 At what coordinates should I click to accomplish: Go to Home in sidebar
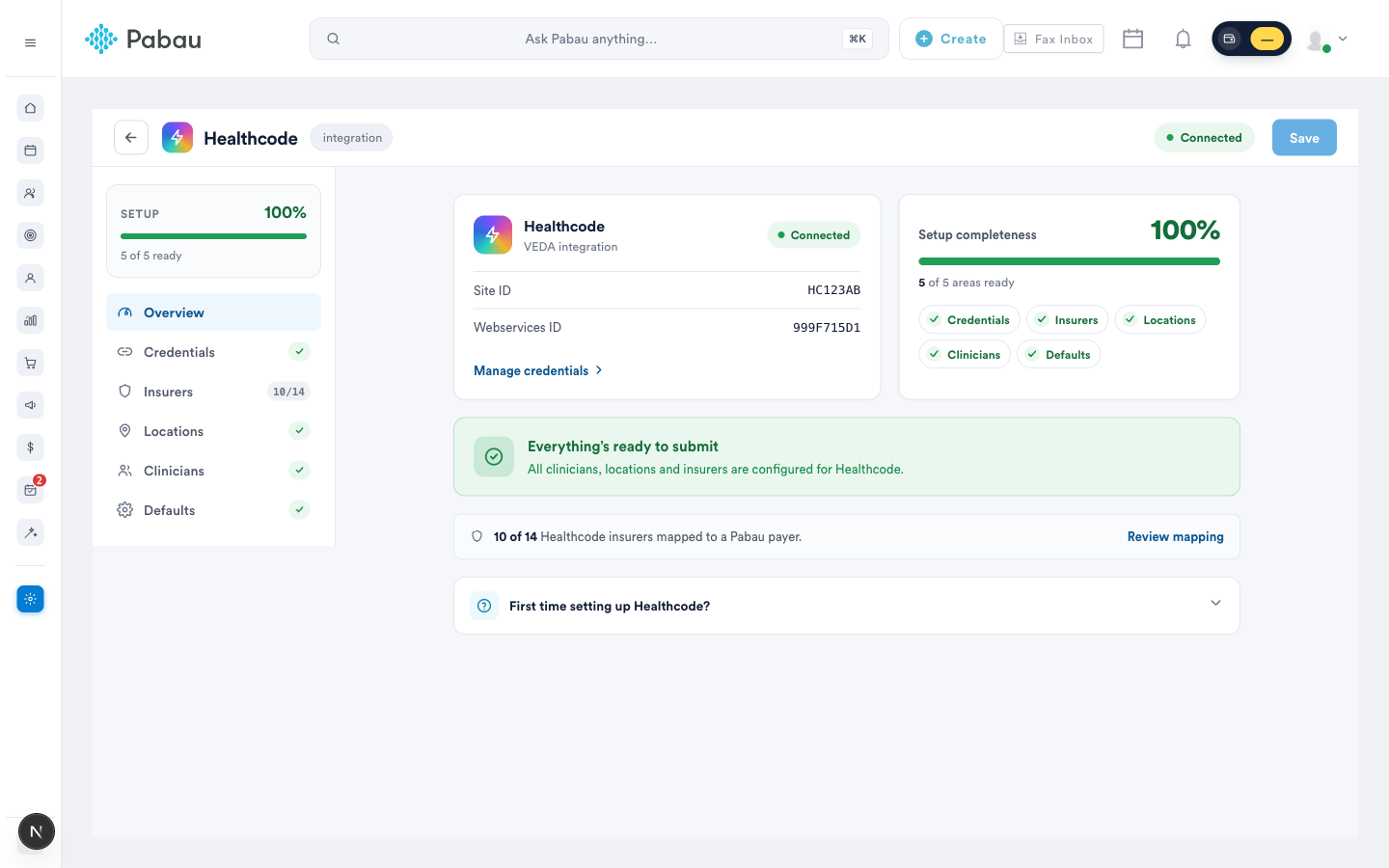point(30,108)
